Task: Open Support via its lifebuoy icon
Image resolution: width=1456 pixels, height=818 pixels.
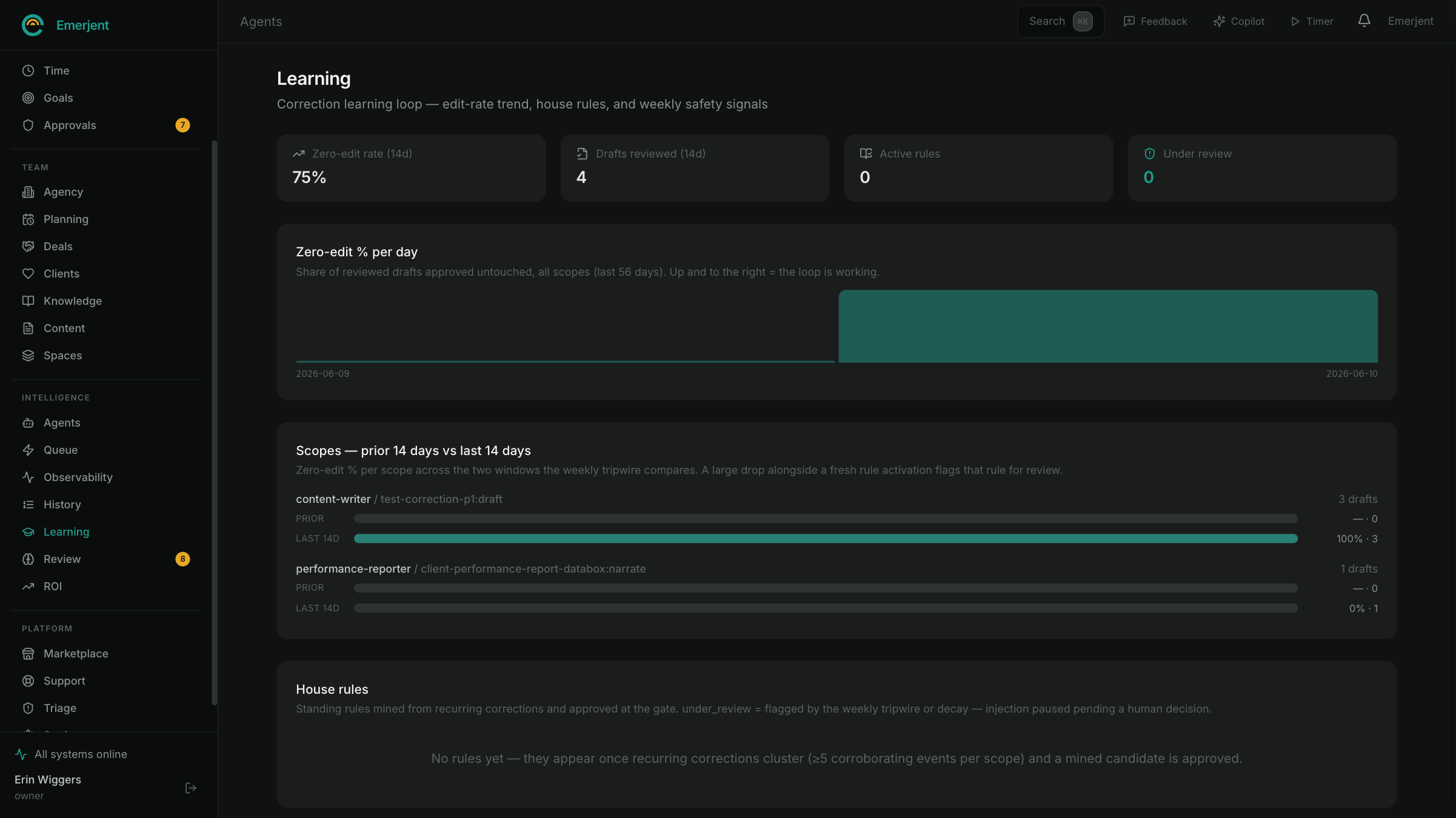Action: [x=28, y=680]
